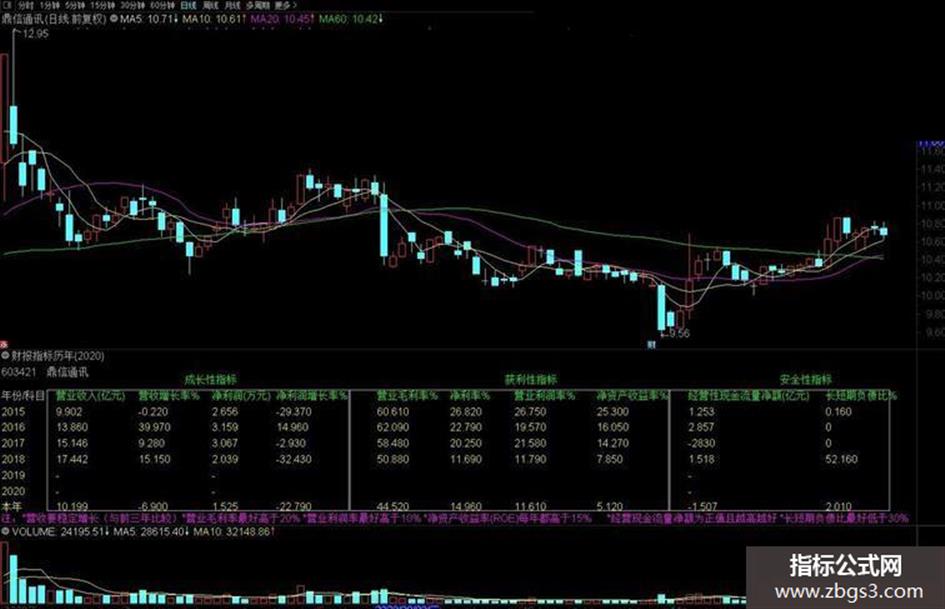This screenshot has height=609, width=945.
Task: Select the 1分钟 timeframe tab
Action: tap(49, 5)
